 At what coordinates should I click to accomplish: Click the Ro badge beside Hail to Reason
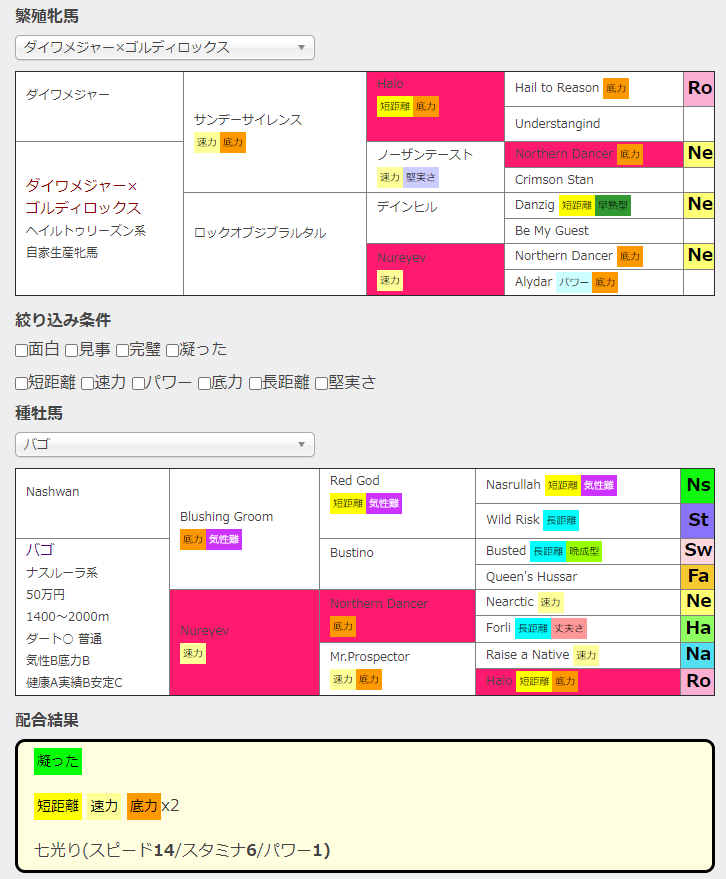tap(699, 88)
